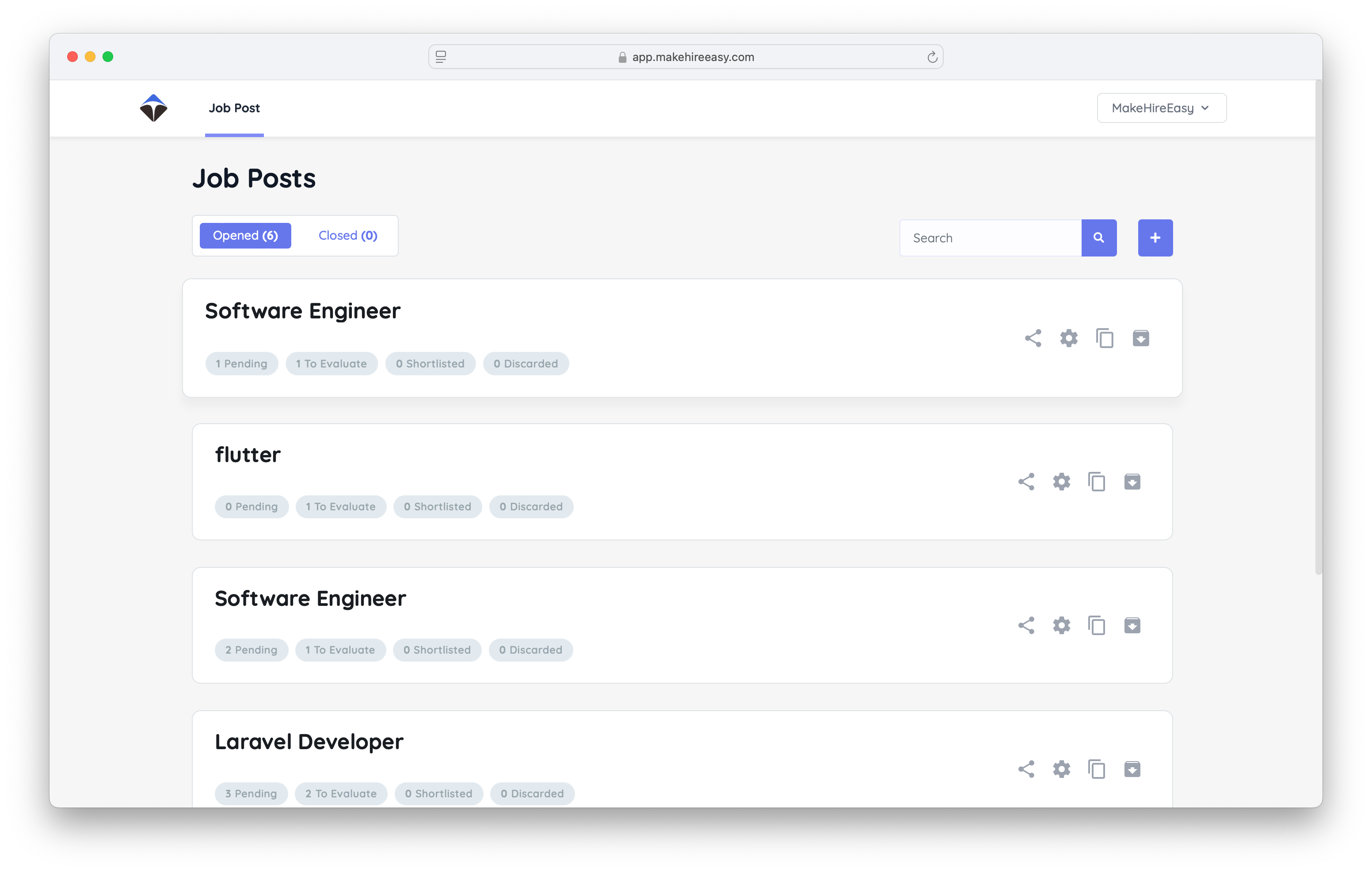Viewport: 1372px width, 873px height.
Task: Expand the MakeHireEasy account dropdown
Action: pyautogui.click(x=1161, y=108)
